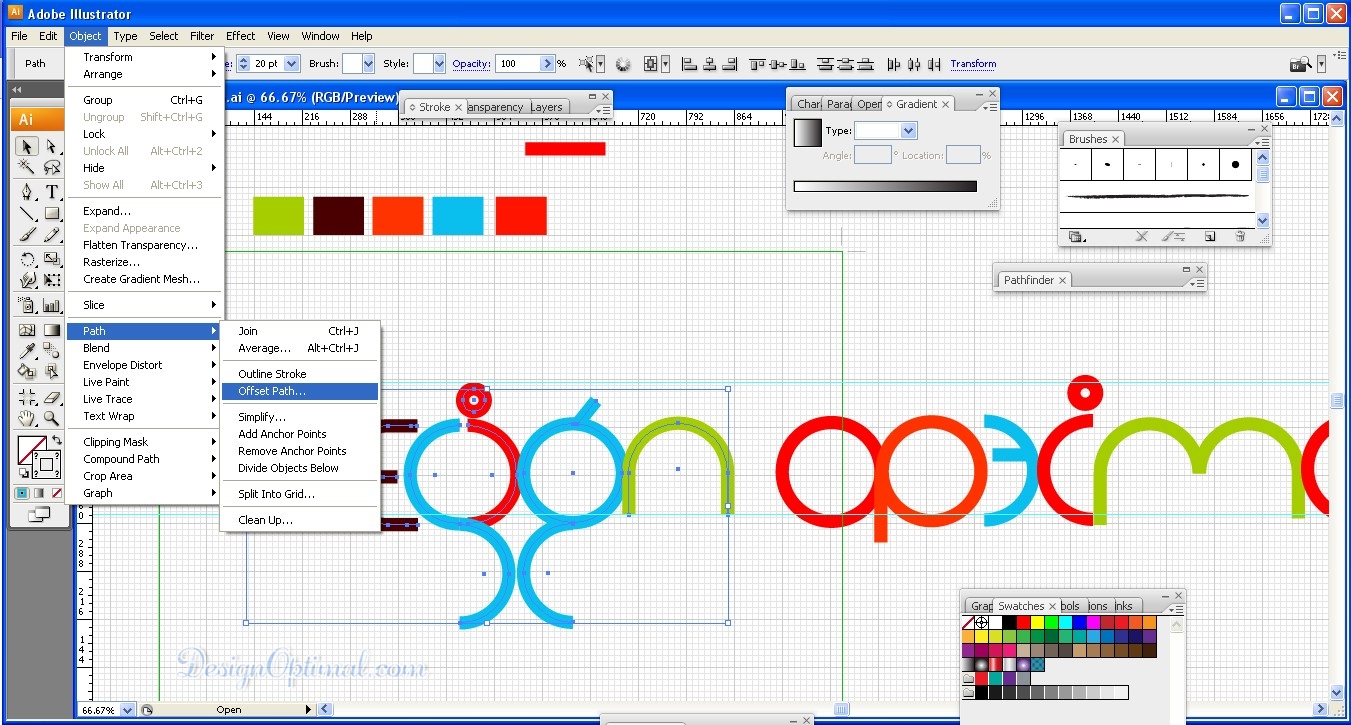Click the Opacity label link
This screenshot has width=1351, height=725.
click(471, 64)
